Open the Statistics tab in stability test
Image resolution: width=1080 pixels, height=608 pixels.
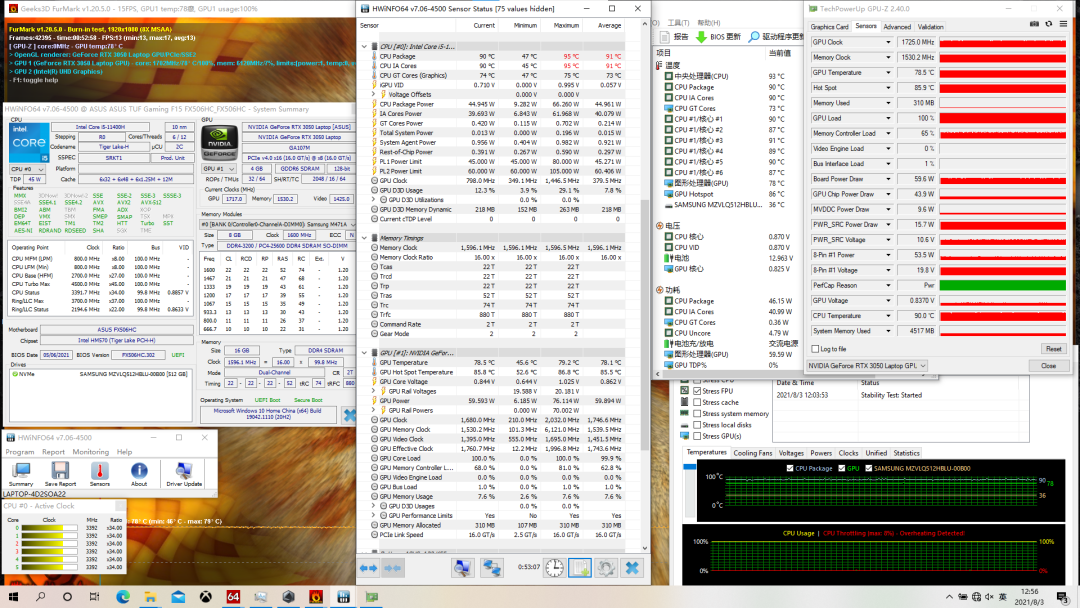(906, 453)
